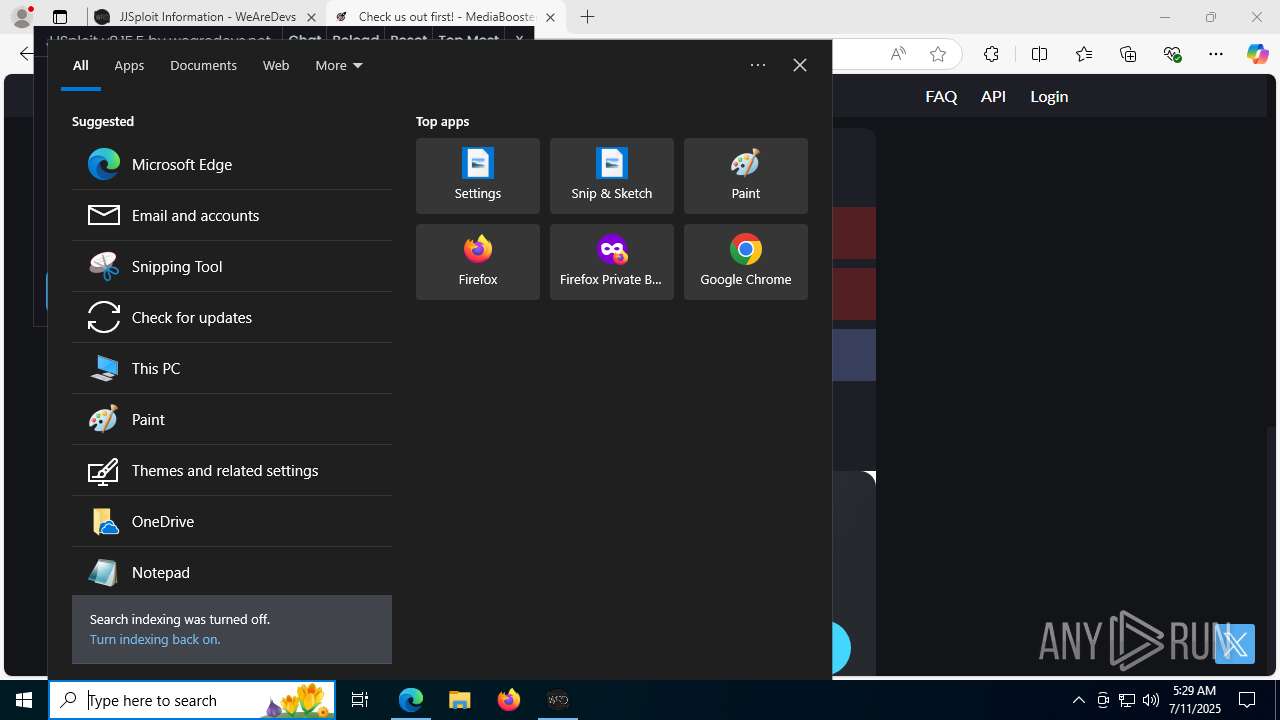Screen dimensions: 1280x720
Task: Click the Type here to search box
Action: coord(192,700)
